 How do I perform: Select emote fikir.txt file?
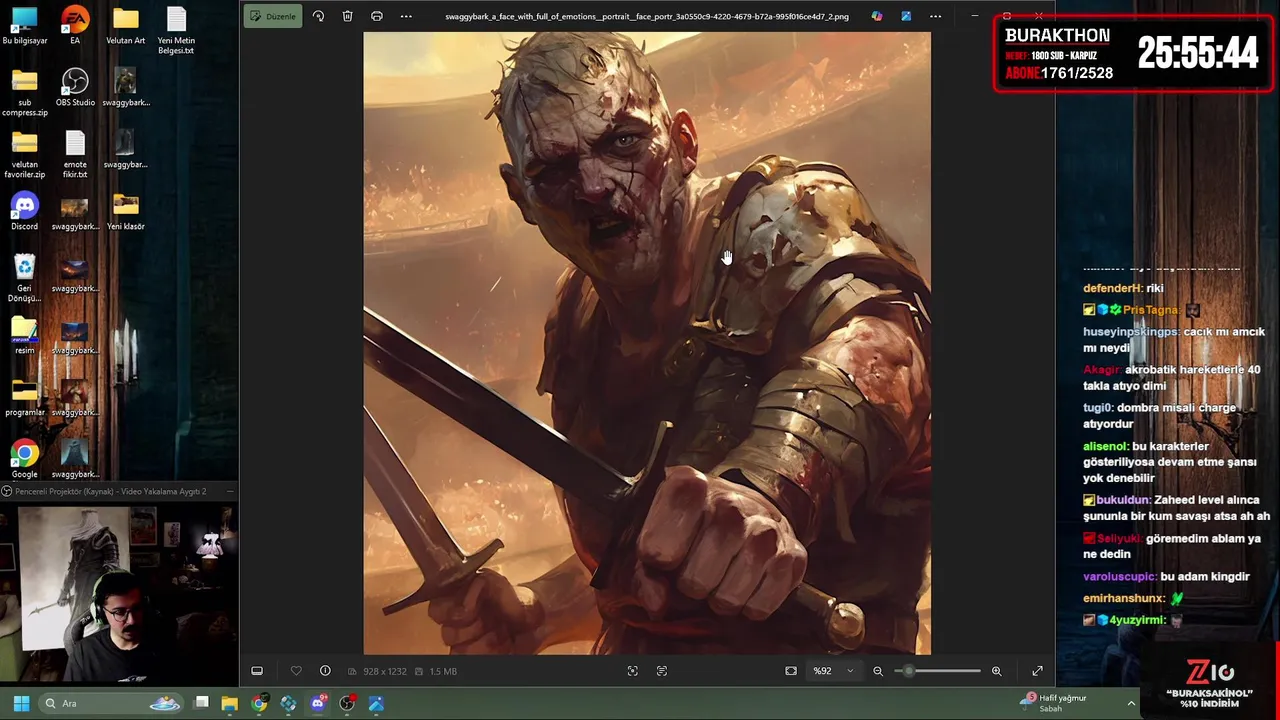pos(75,155)
